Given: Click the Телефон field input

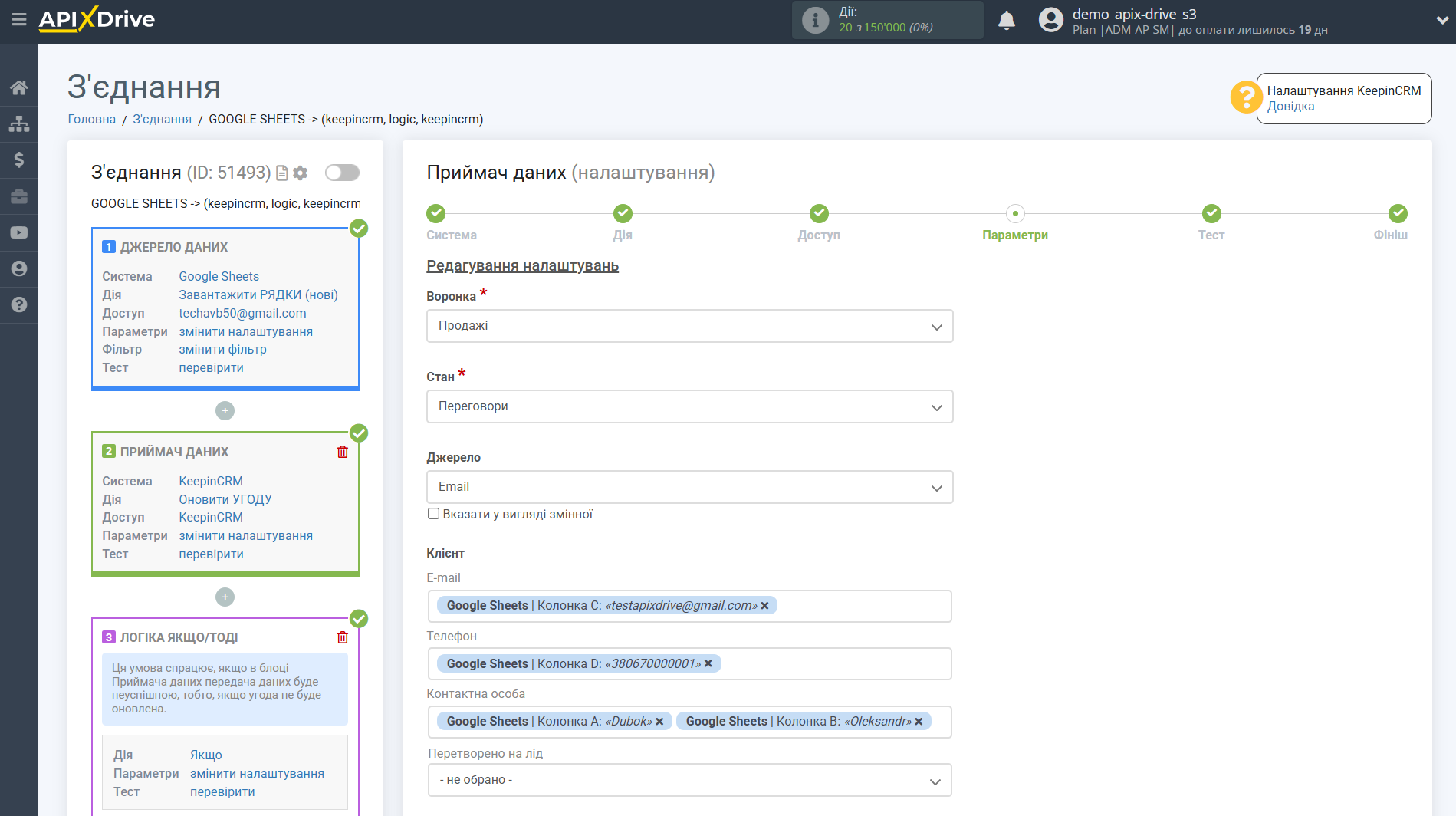Looking at the screenshot, I should tap(689, 664).
